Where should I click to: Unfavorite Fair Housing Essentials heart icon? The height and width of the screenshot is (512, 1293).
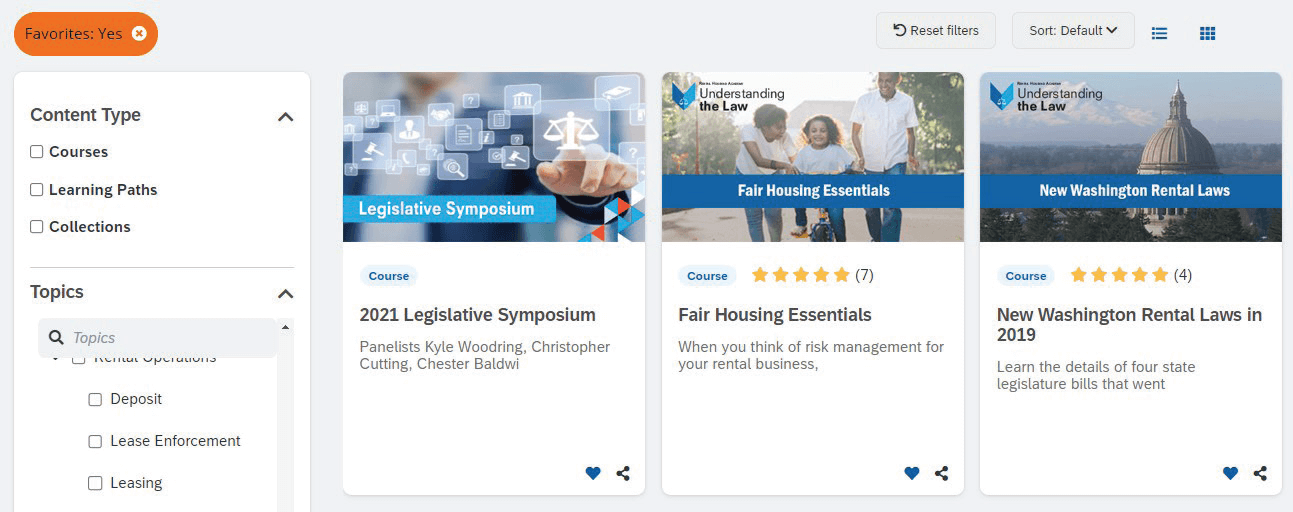(911, 473)
